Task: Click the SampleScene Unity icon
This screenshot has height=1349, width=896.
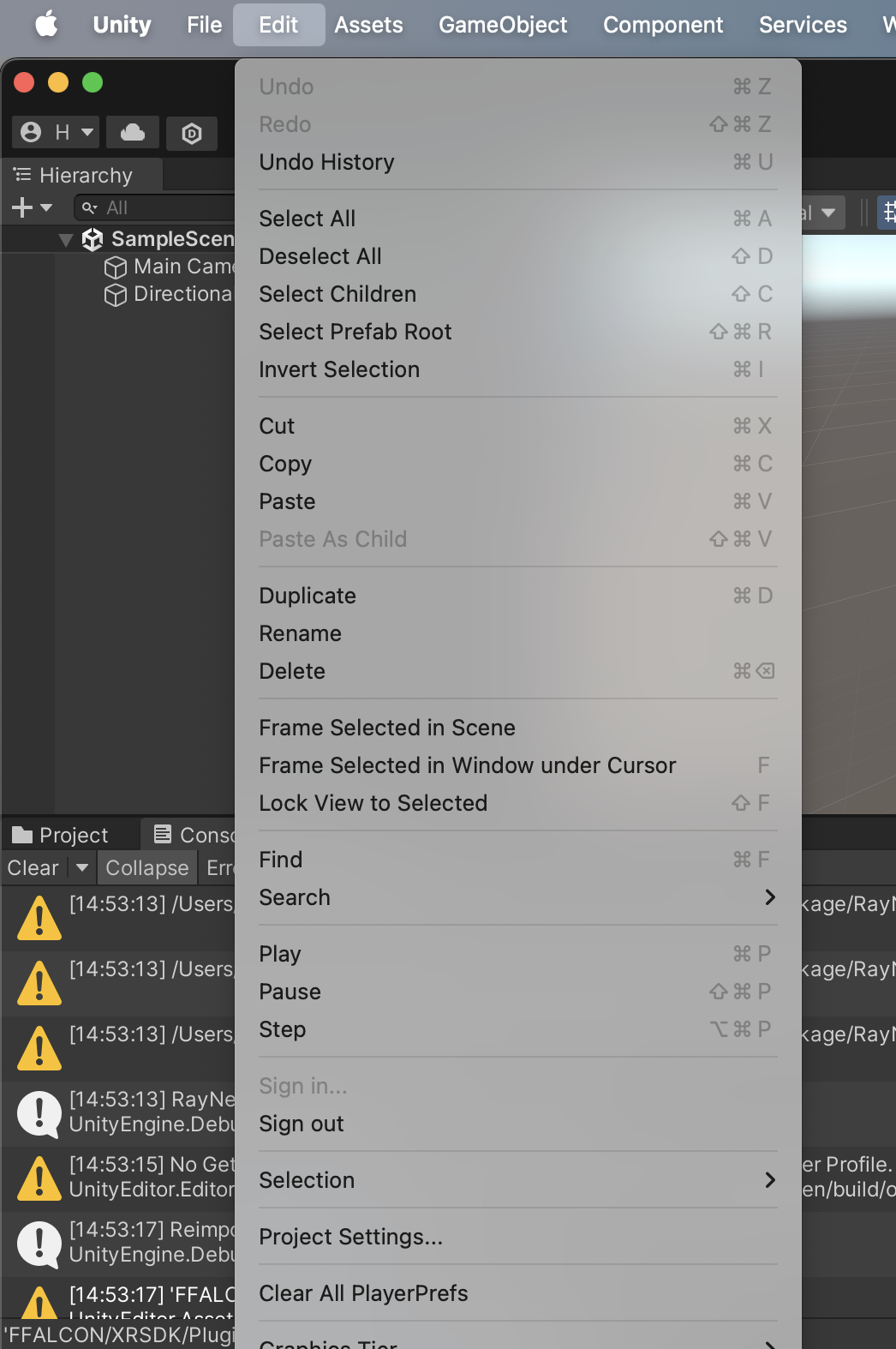Action: tap(93, 239)
